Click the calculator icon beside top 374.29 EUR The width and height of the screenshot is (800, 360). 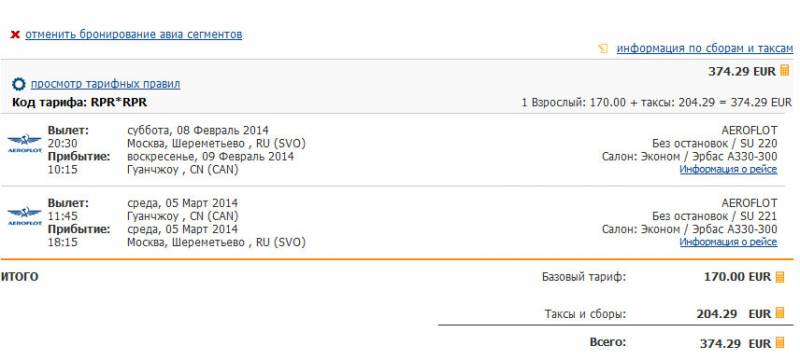click(x=784, y=71)
